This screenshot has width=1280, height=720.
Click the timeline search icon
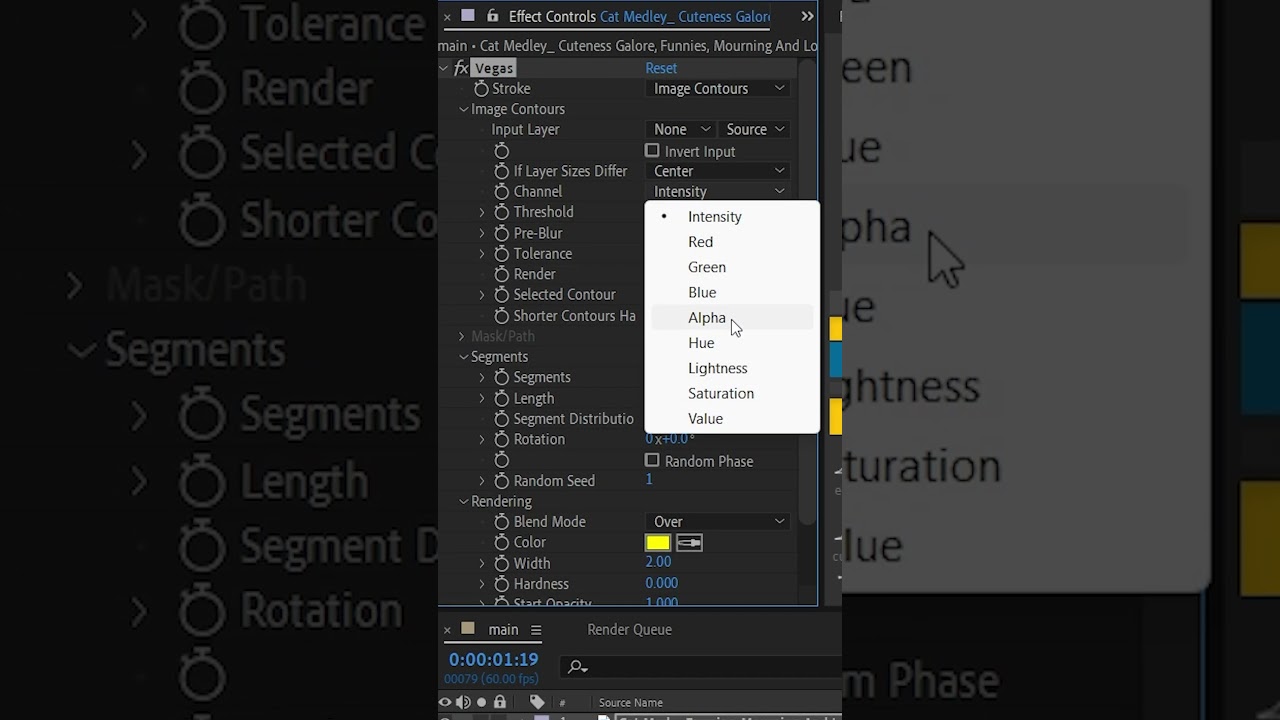577,667
